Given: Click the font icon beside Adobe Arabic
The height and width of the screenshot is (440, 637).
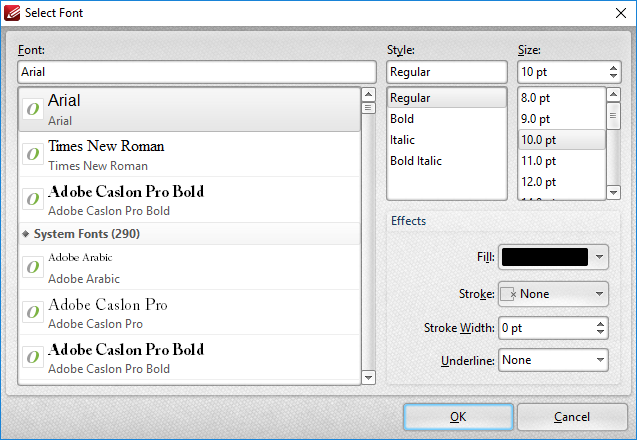Looking at the screenshot, I should 33,267.
